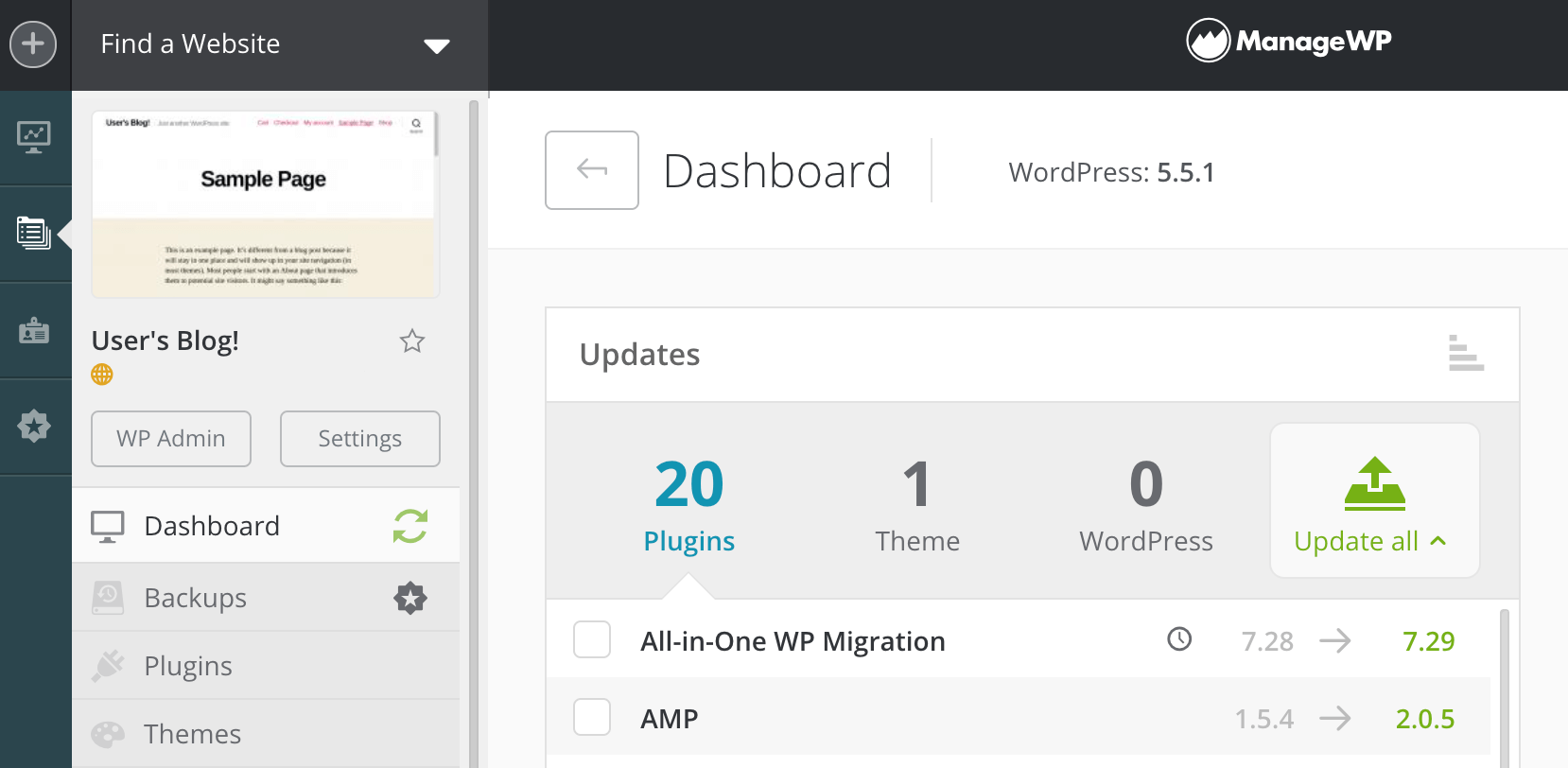This screenshot has width=1568, height=768.
Task: Click the clock icon on All-in-One WP Migration row
Action: coord(1179,639)
